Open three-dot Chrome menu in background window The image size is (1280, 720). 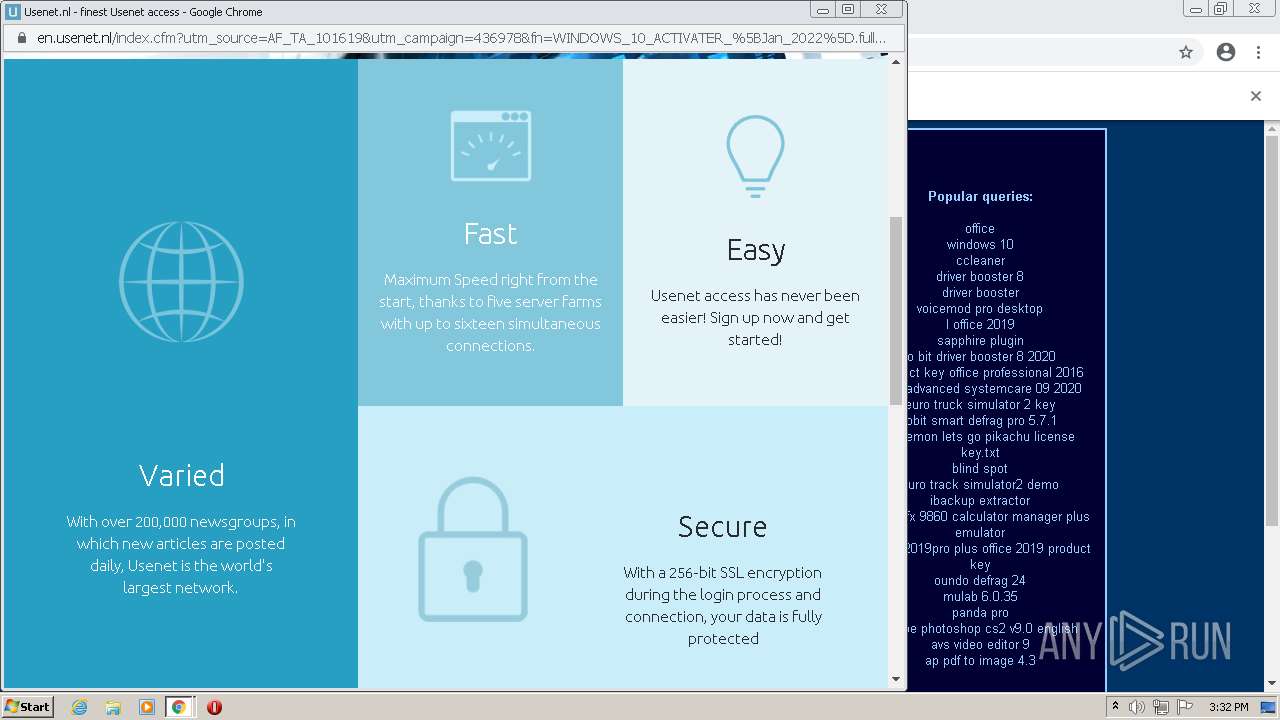1258,52
